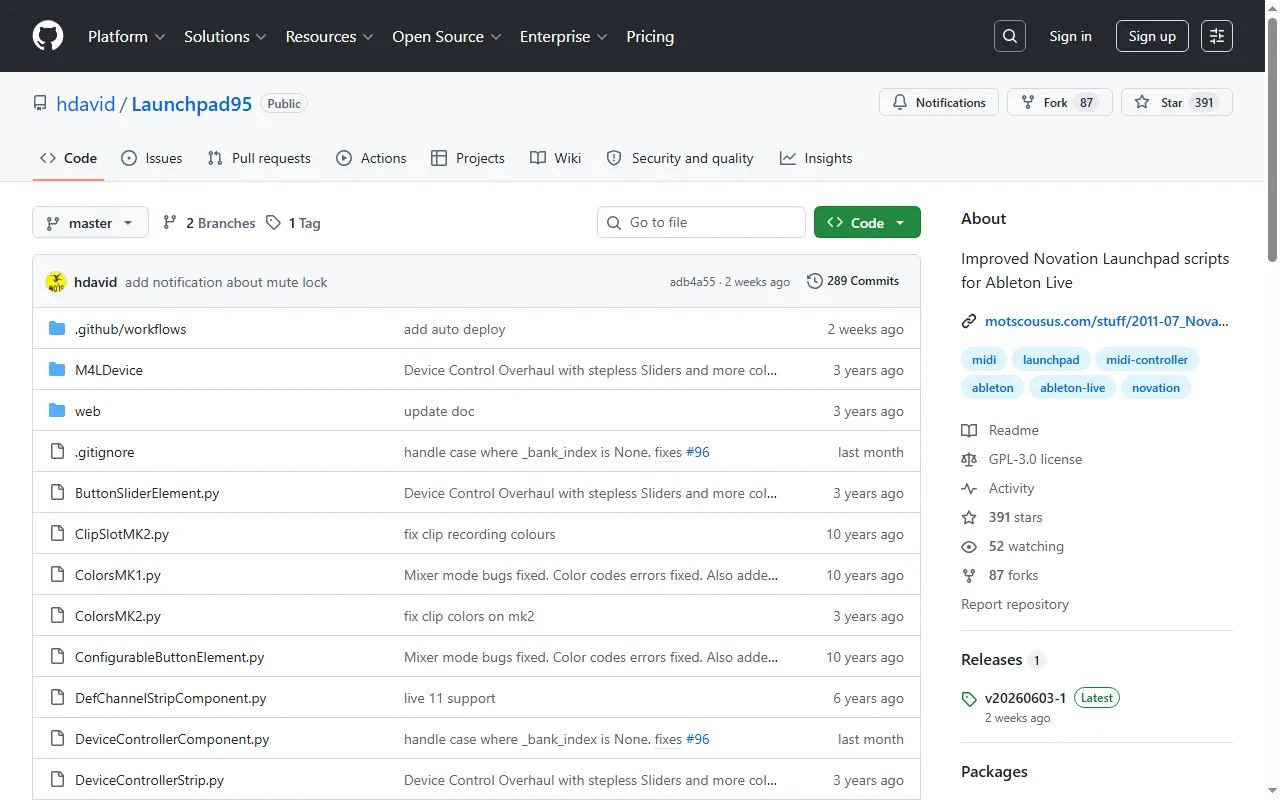This screenshot has width=1280, height=800.
Task: Click the star icon beside 391 stars
Action: tap(969, 517)
